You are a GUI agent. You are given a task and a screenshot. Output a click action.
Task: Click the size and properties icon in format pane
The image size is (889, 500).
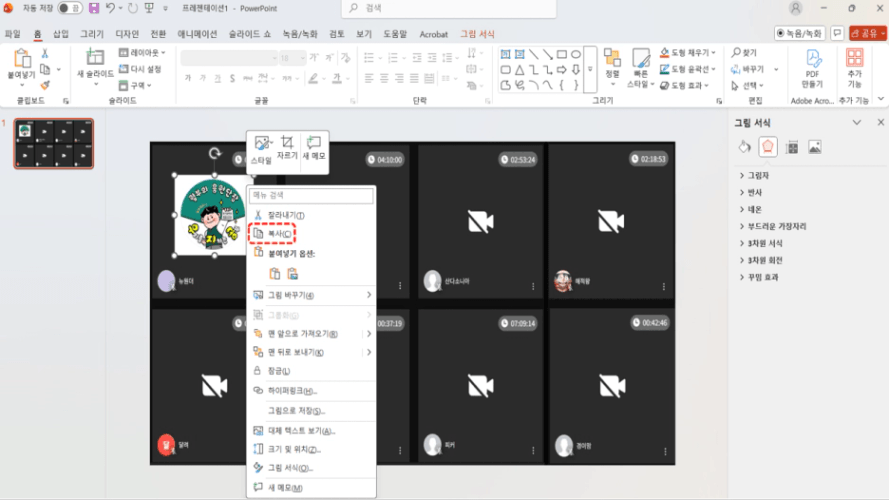click(792, 147)
